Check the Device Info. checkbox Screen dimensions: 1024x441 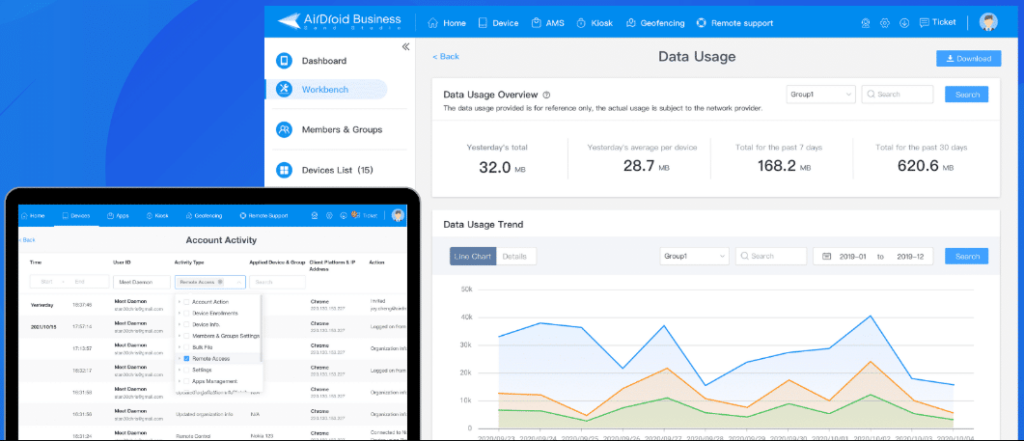187,324
